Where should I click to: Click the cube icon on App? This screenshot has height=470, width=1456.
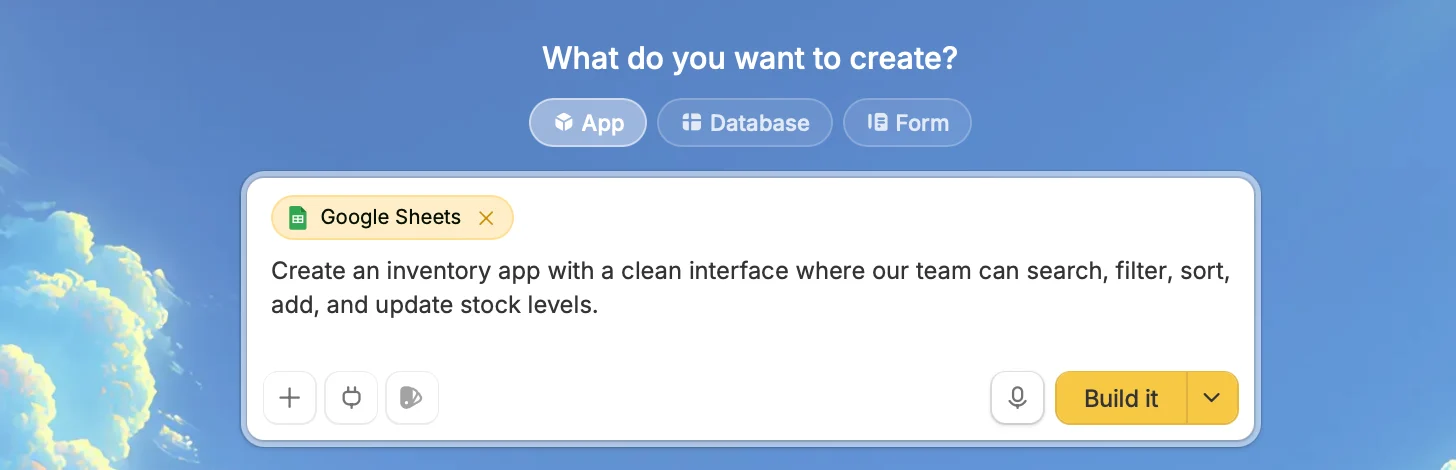564,123
